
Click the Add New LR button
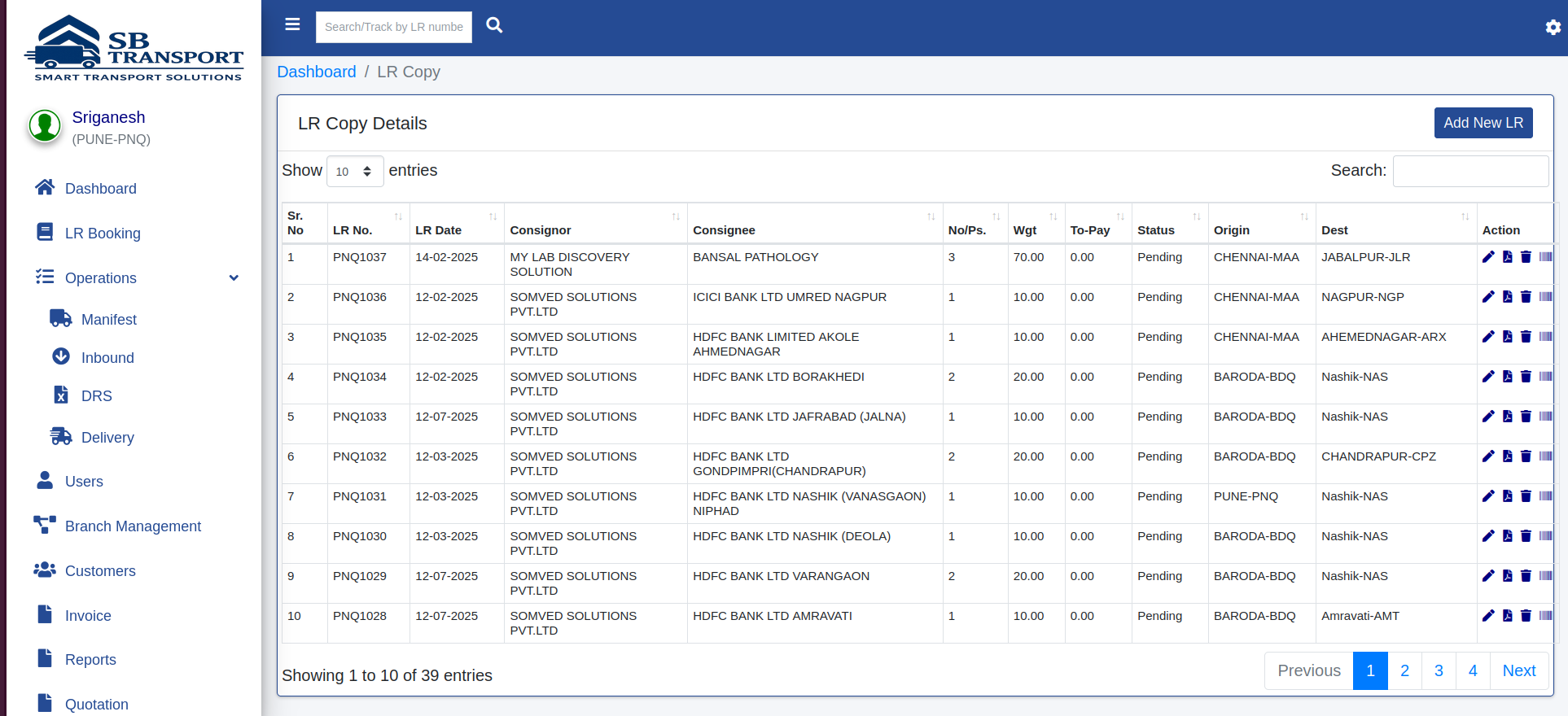1483,123
